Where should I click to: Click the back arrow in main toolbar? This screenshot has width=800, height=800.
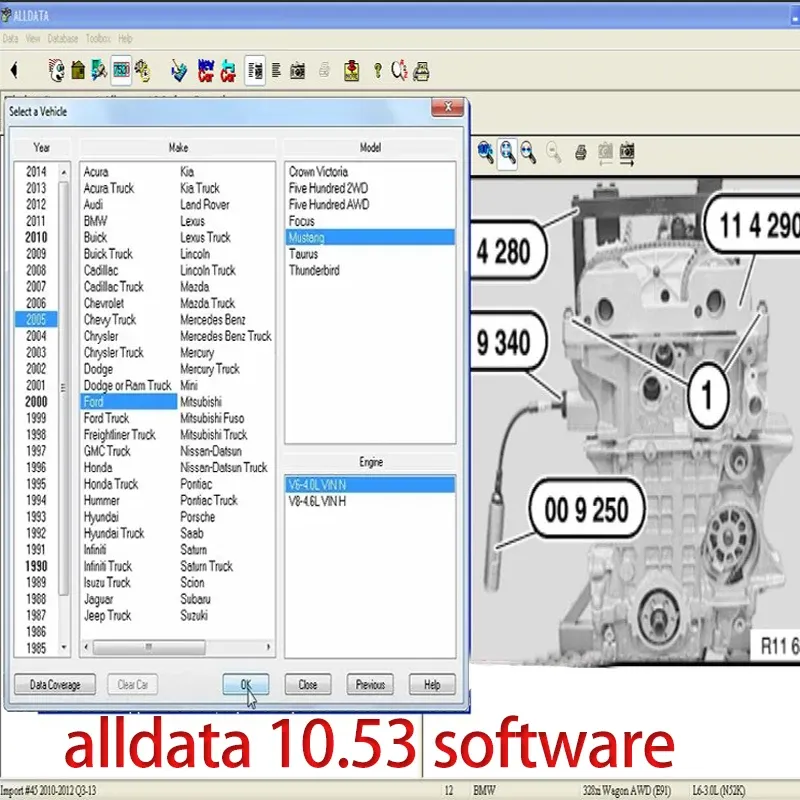(14, 71)
